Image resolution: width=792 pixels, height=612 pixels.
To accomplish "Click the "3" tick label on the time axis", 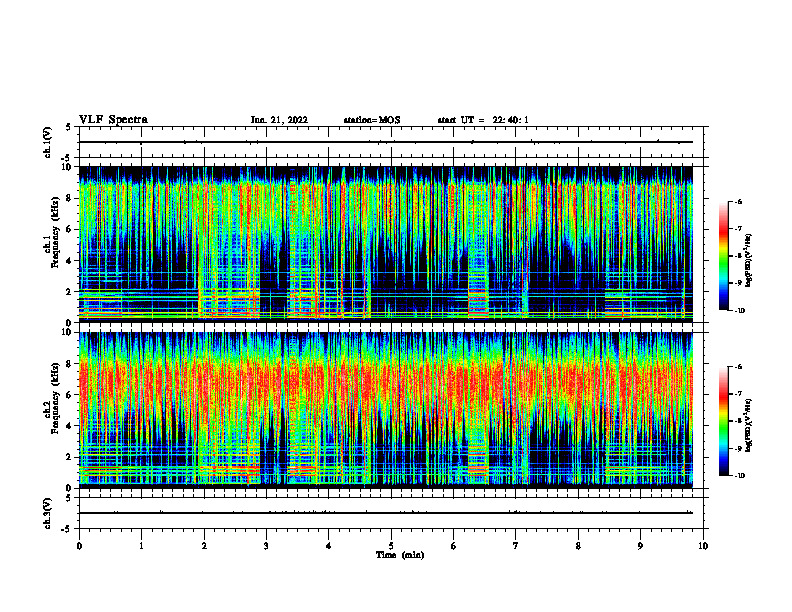I will pos(266,546).
